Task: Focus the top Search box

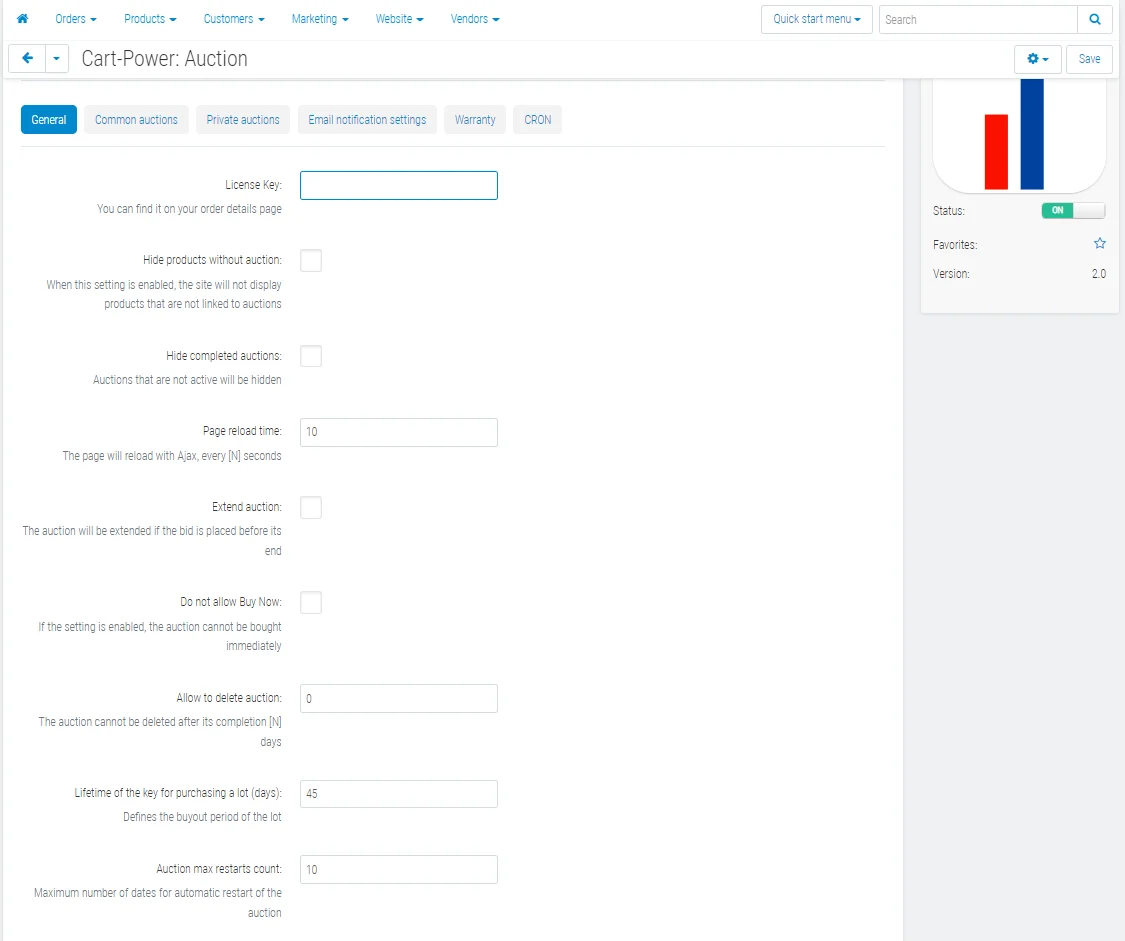Action: [x=979, y=19]
